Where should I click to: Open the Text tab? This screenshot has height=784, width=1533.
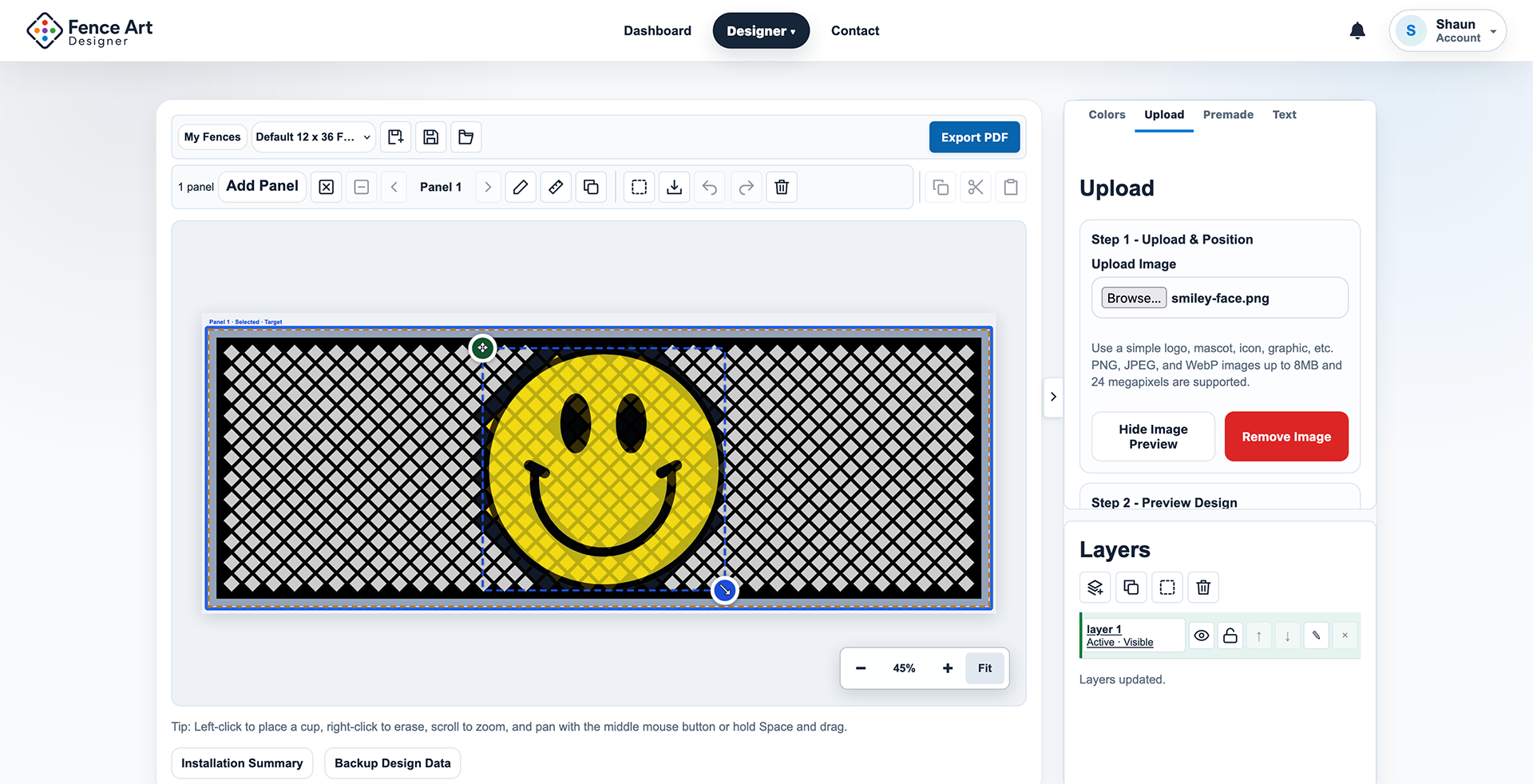tap(1284, 115)
